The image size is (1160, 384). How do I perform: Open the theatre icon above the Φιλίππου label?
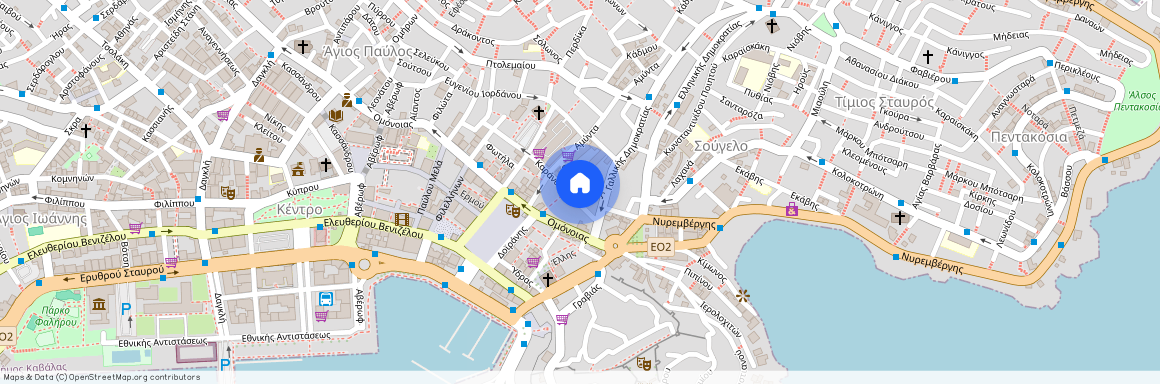coord(228,192)
